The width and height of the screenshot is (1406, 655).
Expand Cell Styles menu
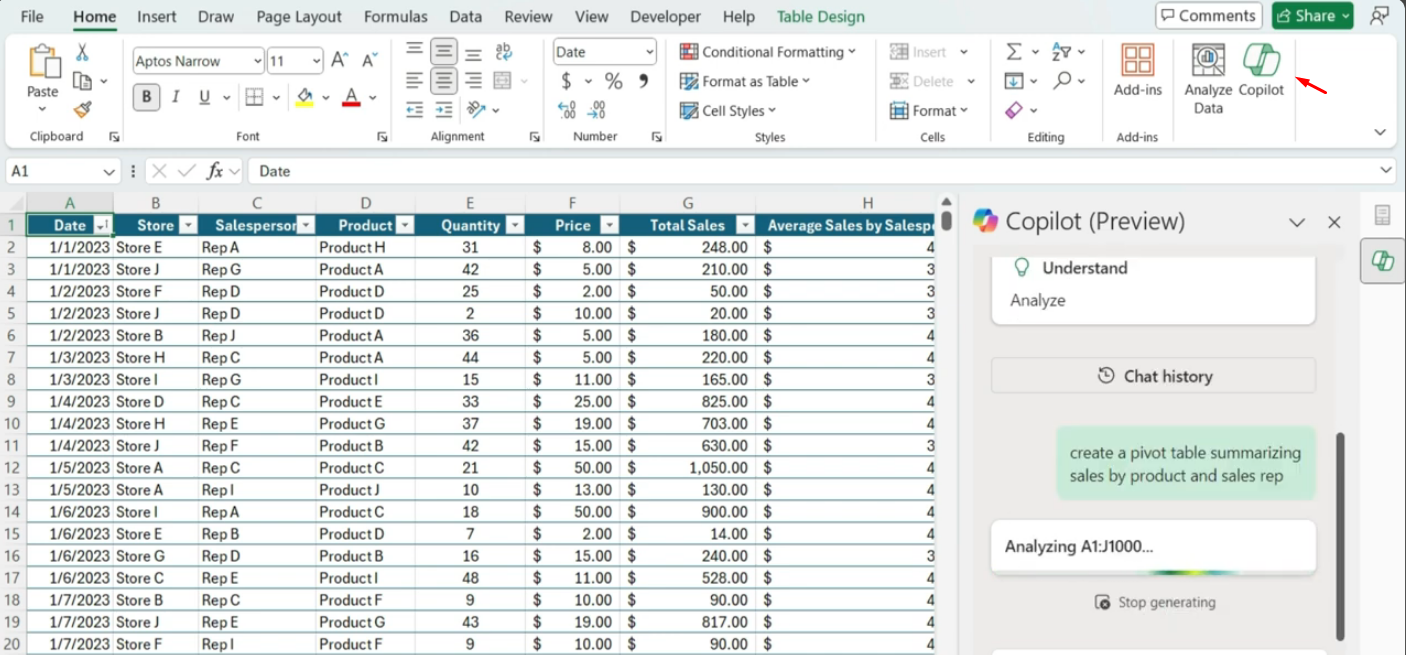tap(727, 111)
